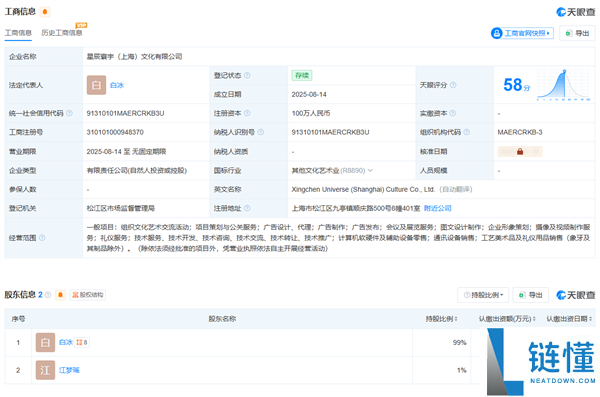
Task: Click the 99% shareholding value
Action: point(459,342)
